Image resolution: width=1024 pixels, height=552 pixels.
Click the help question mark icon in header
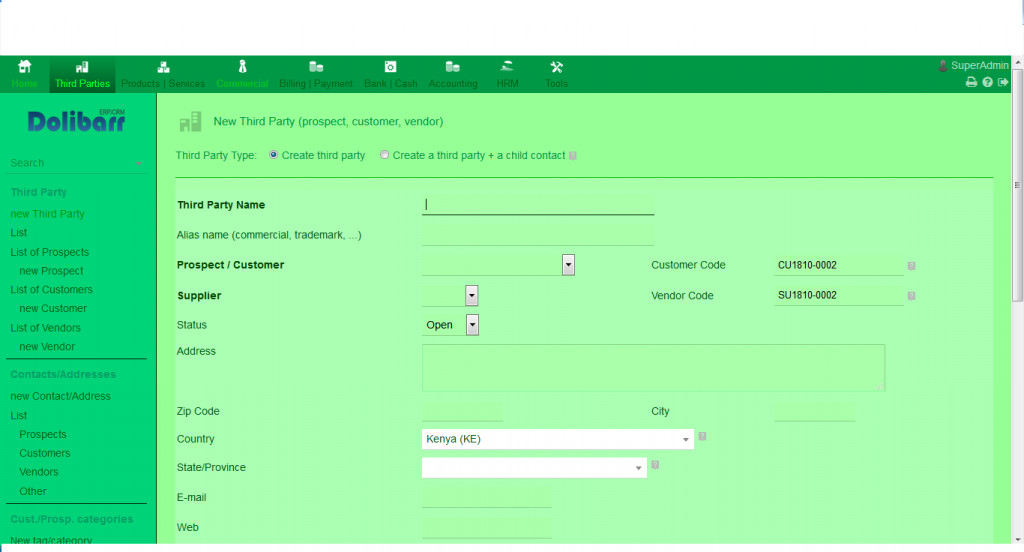(987, 82)
